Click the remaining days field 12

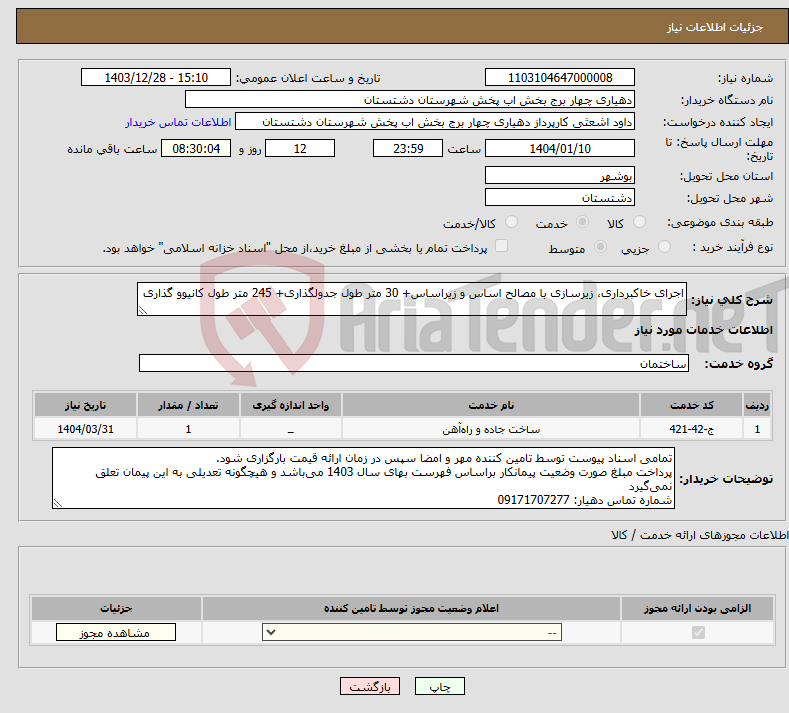click(x=300, y=148)
